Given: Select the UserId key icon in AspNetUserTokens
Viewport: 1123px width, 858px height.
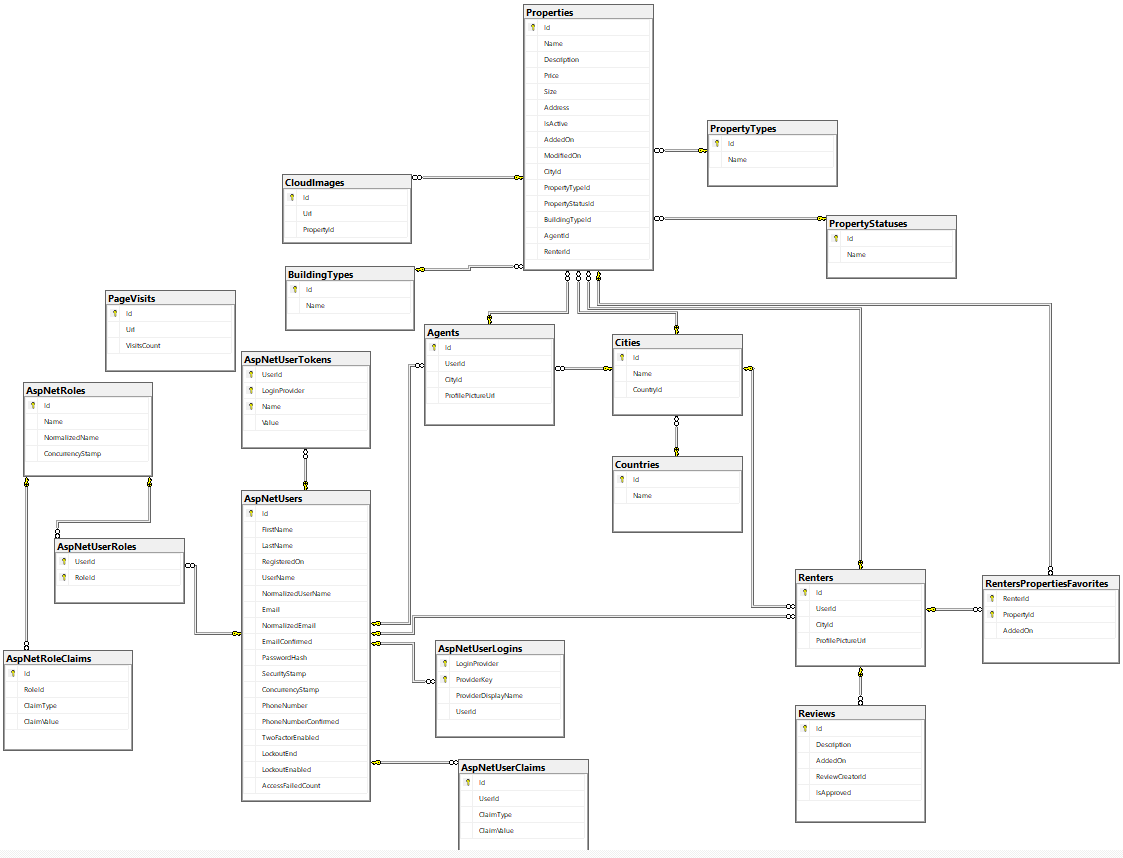Looking at the screenshot, I should [252, 374].
